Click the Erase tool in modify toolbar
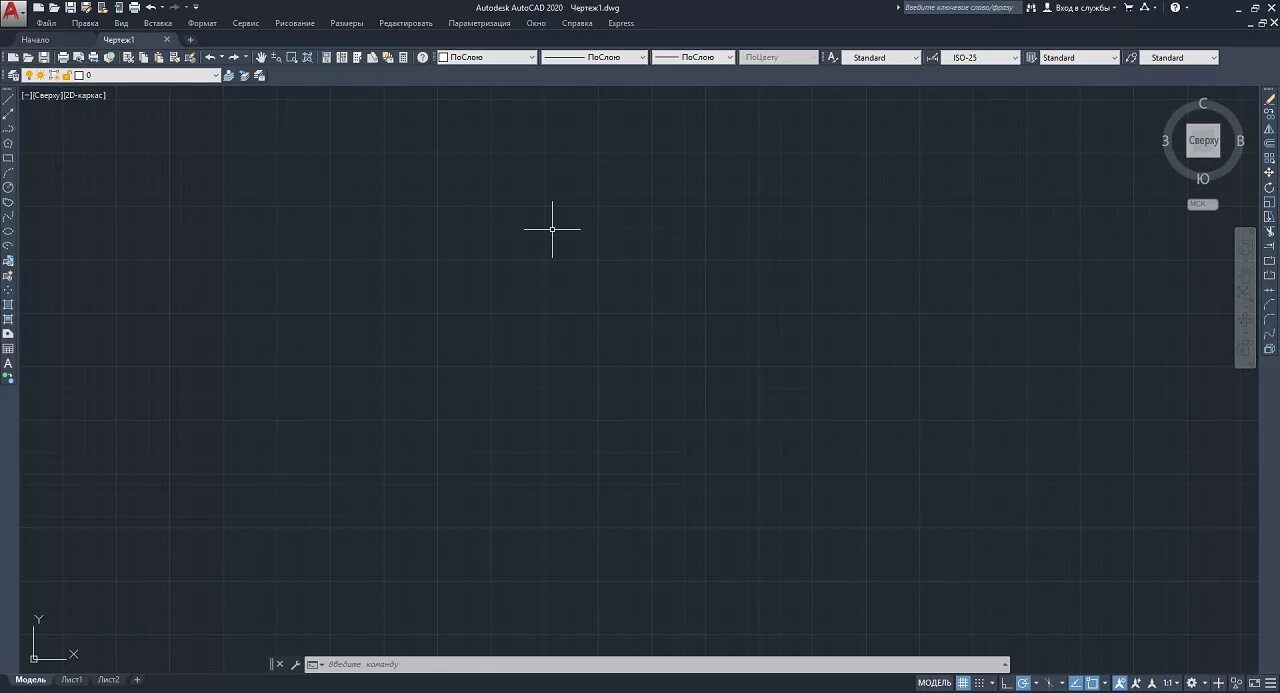The height and width of the screenshot is (693, 1280). [1269, 98]
